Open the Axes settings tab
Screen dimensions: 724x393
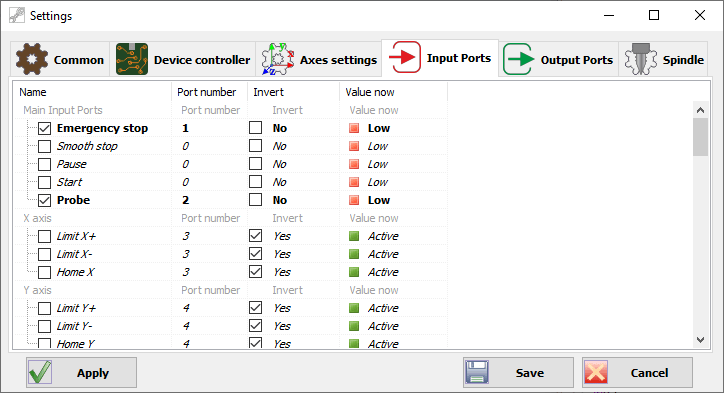click(319, 59)
